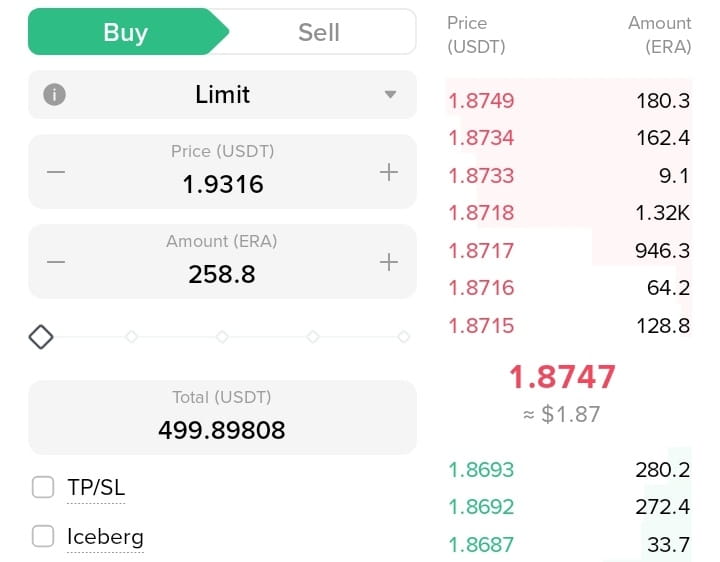
Task: Click the Amount (ERA) field showing 258.8
Action: pos(222,262)
